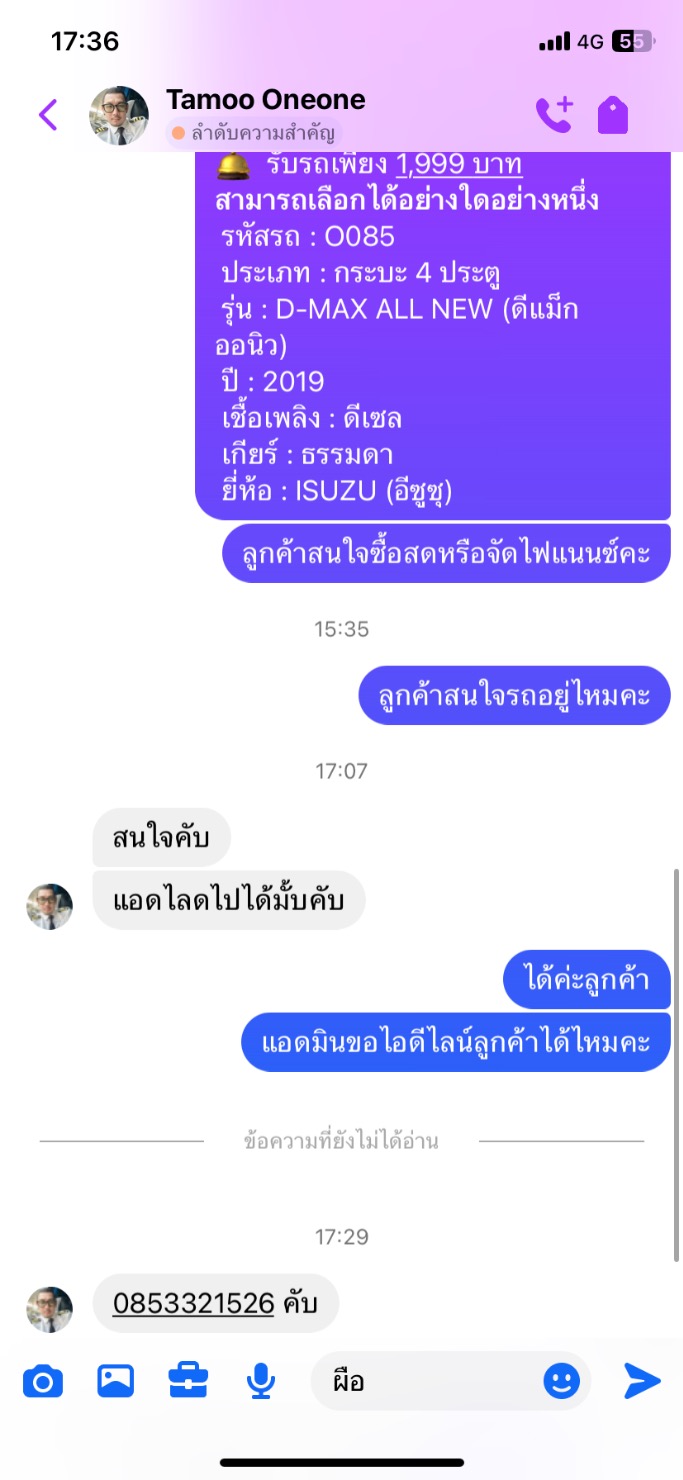The height and width of the screenshot is (1480, 683).
Task: Open the camera icon in message bar
Action: (42, 1382)
